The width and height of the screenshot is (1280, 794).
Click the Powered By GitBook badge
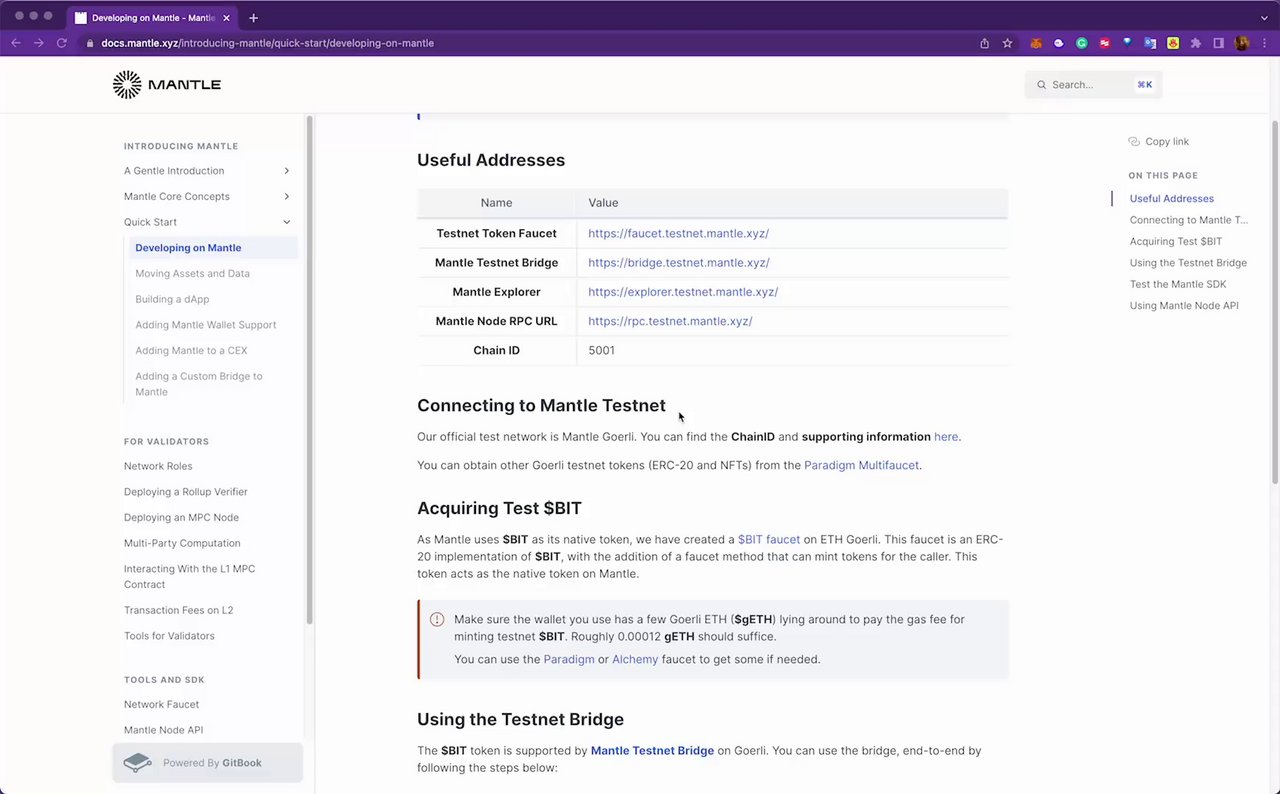point(207,763)
